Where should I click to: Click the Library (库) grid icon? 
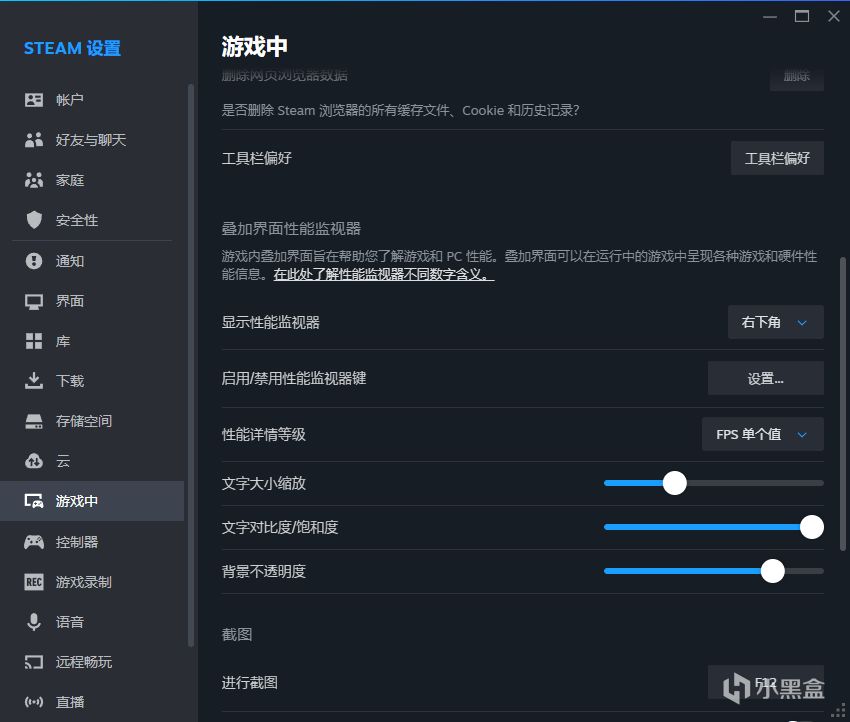click(34, 341)
